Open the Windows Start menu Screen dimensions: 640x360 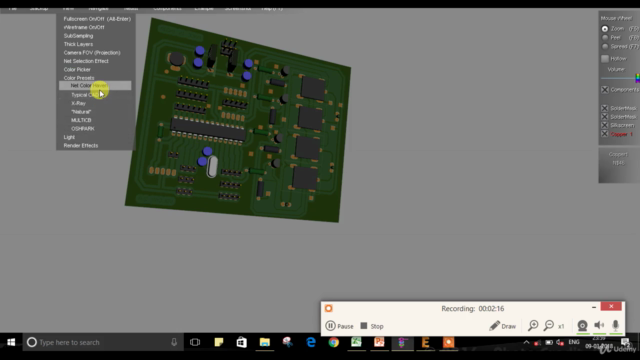11,342
